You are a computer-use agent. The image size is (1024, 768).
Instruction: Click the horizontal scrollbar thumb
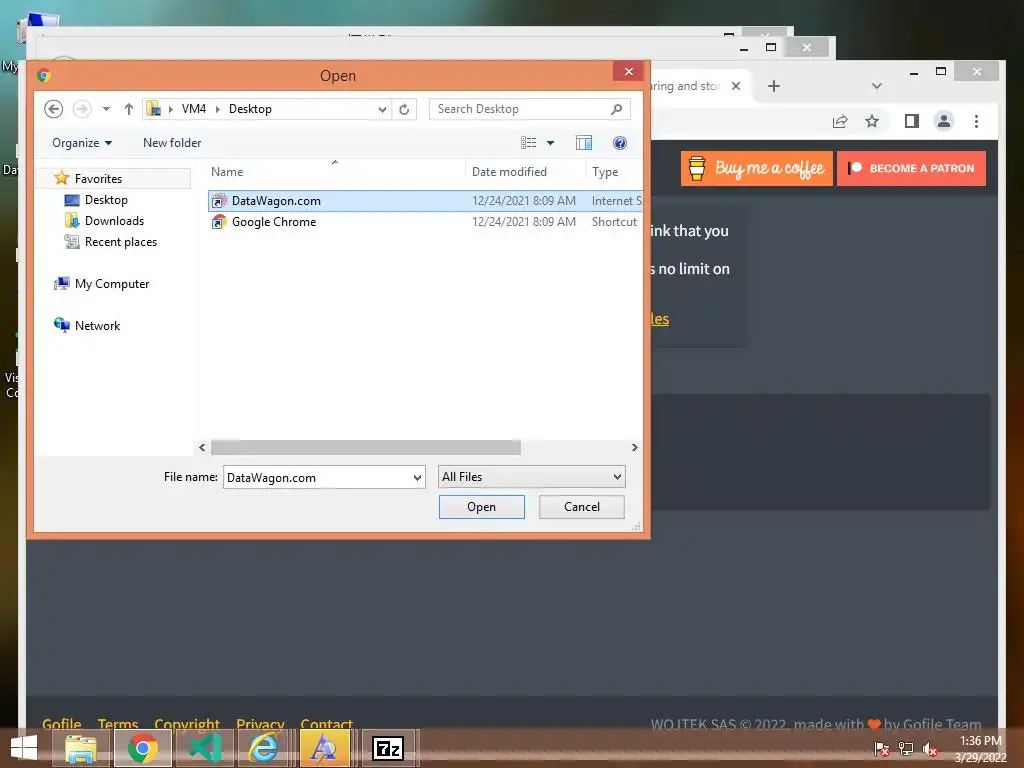click(x=366, y=447)
